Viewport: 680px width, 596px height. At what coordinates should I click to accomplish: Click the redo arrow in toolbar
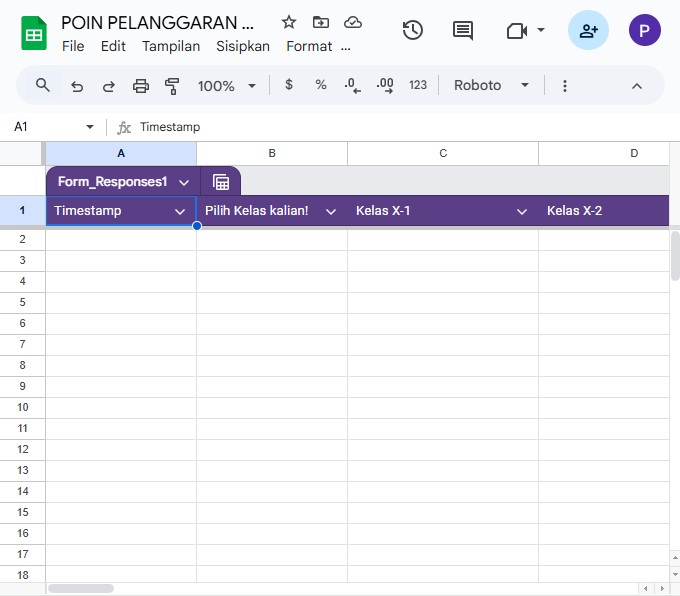click(108, 86)
